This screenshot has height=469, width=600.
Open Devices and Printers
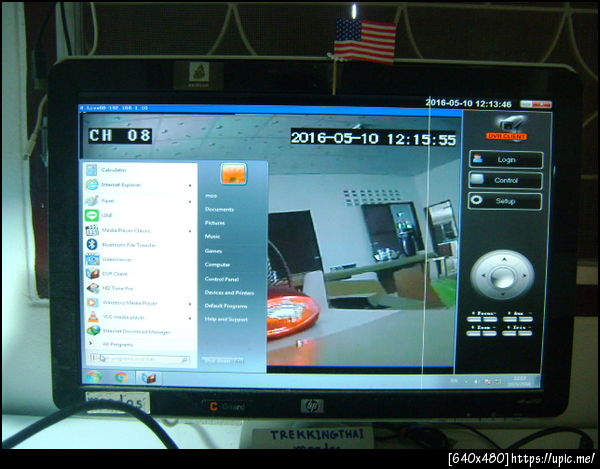[229, 293]
